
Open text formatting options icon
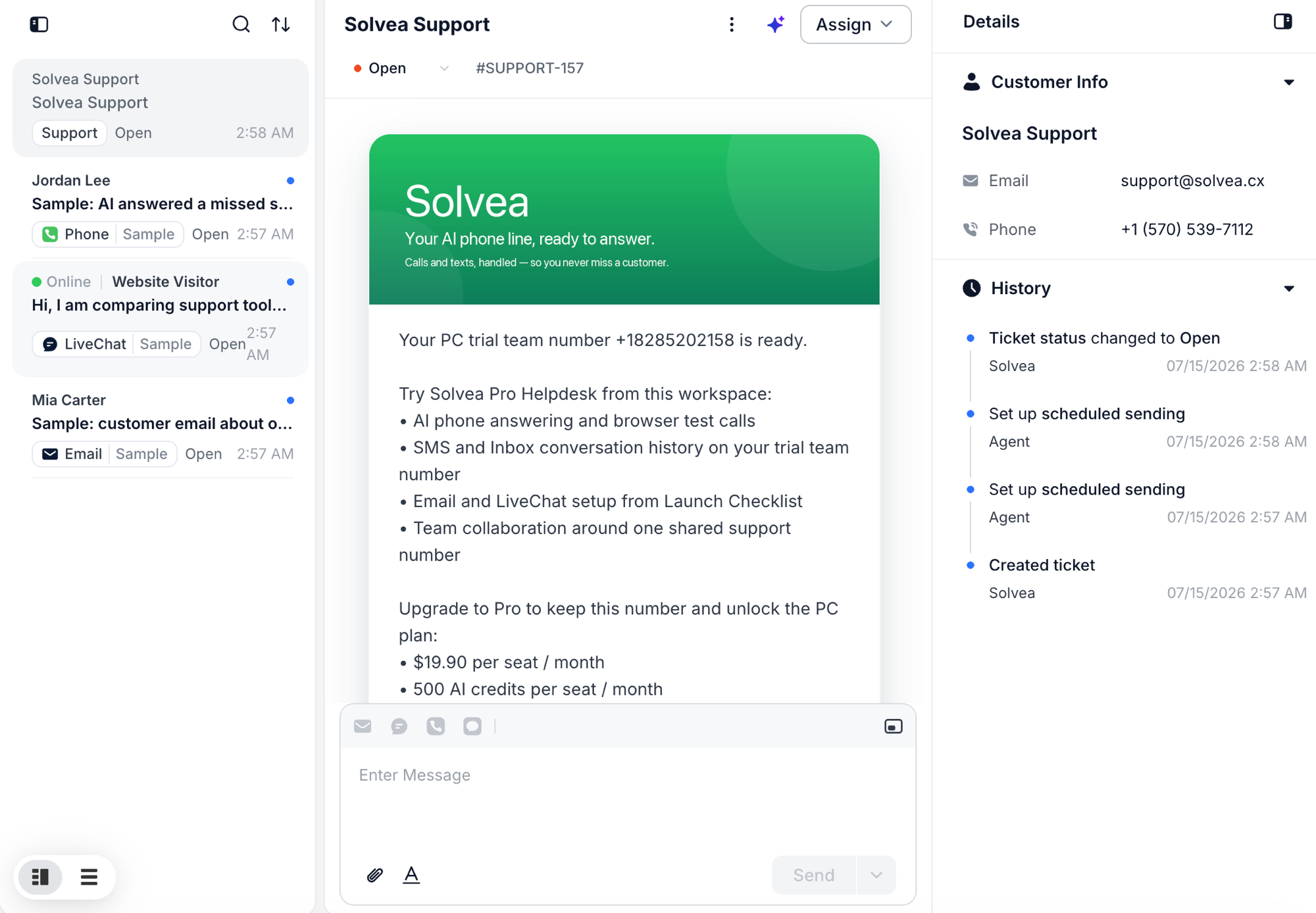(x=411, y=875)
